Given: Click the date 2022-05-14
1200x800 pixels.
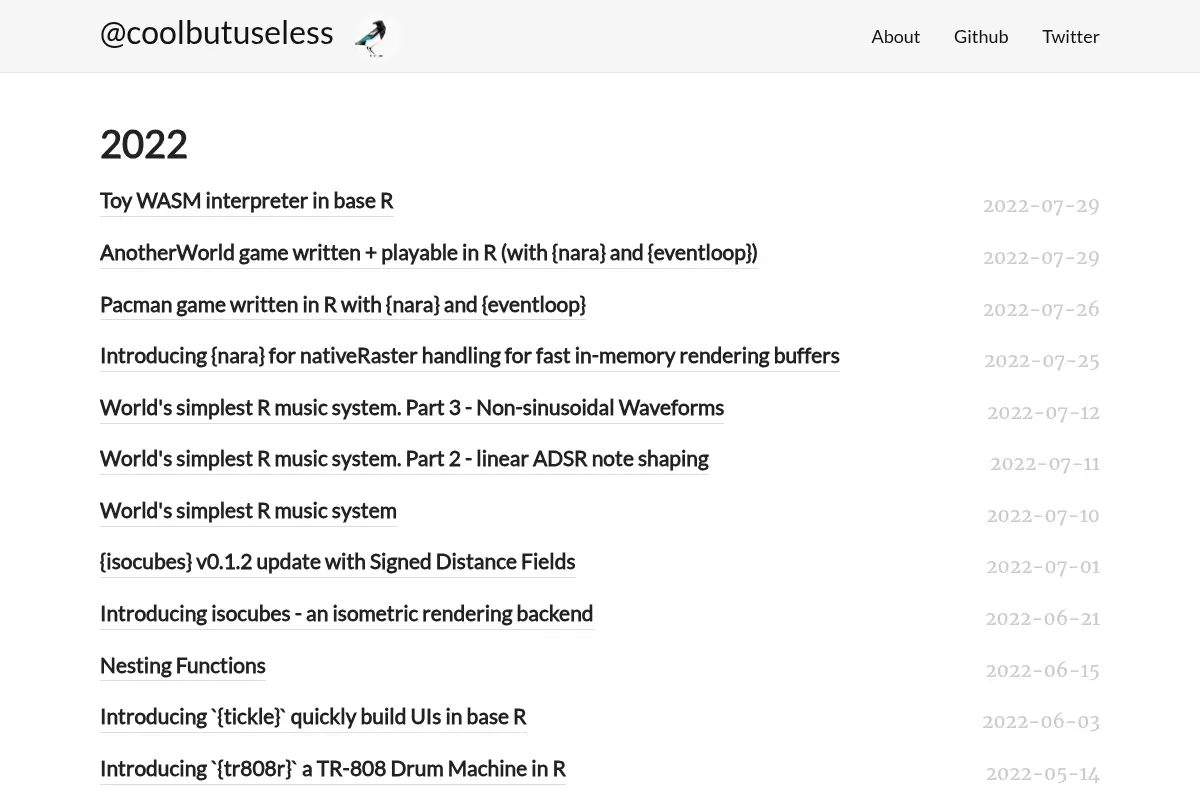Looking at the screenshot, I should (1043, 774).
